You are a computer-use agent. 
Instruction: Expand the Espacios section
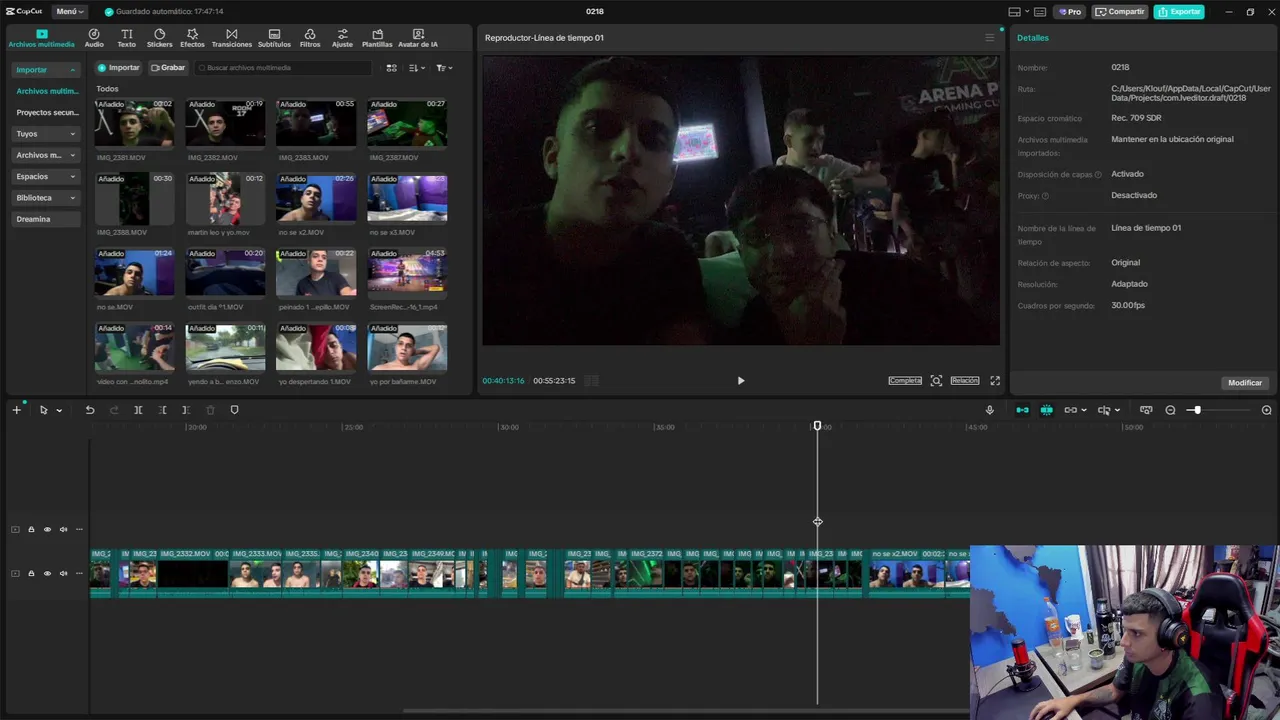(46, 176)
